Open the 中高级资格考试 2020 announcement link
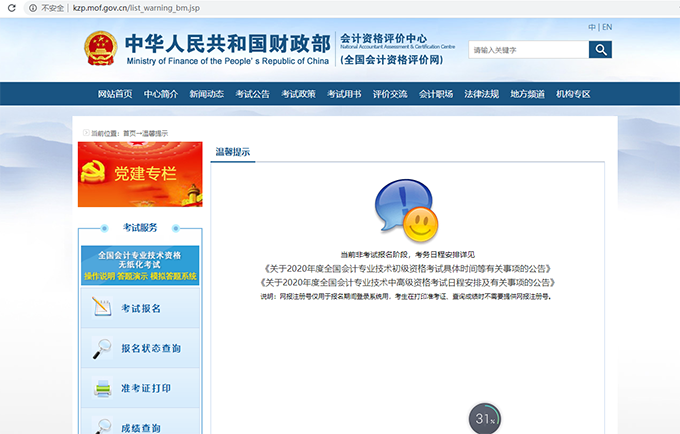 coord(405,283)
